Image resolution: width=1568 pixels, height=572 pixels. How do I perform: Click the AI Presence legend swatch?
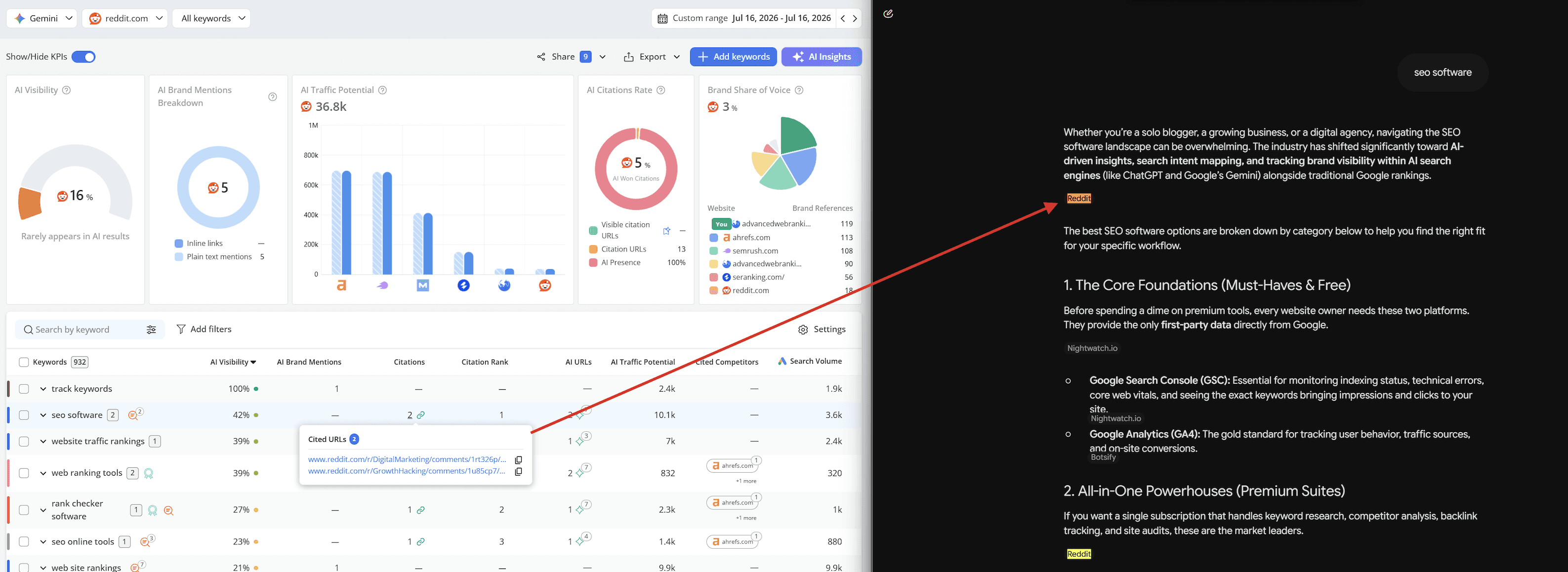click(593, 263)
